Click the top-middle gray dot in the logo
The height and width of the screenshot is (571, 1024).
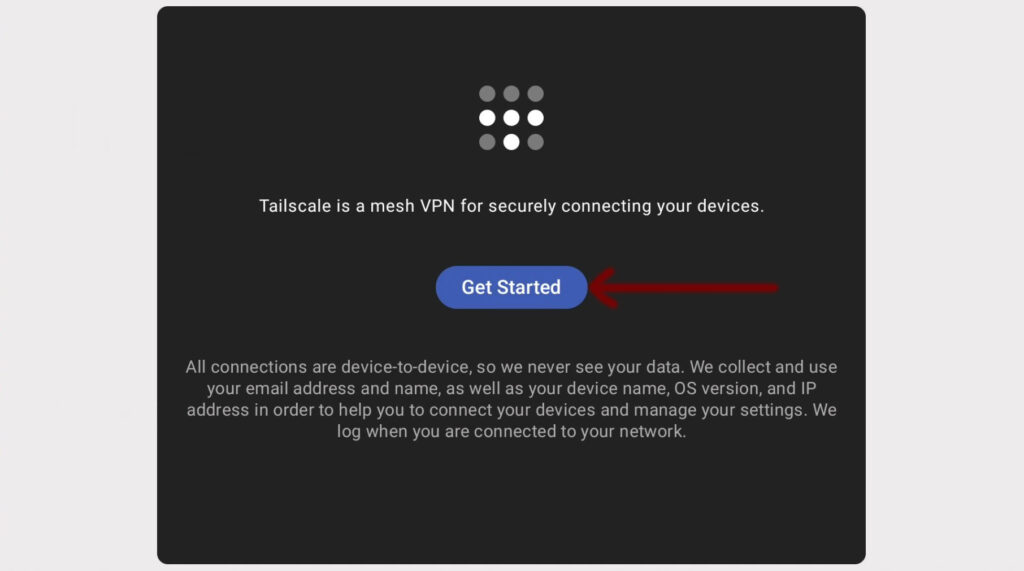pyautogui.click(x=511, y=93)
